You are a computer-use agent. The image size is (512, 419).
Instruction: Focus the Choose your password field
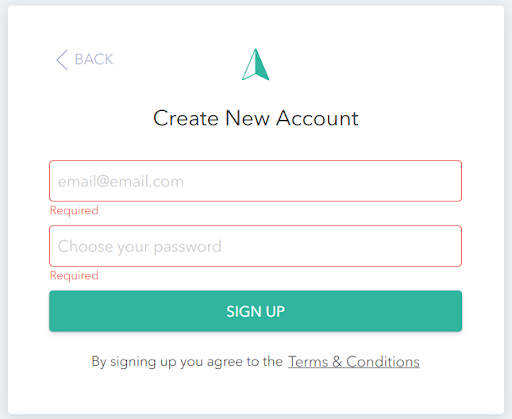(x=255, y=246)
